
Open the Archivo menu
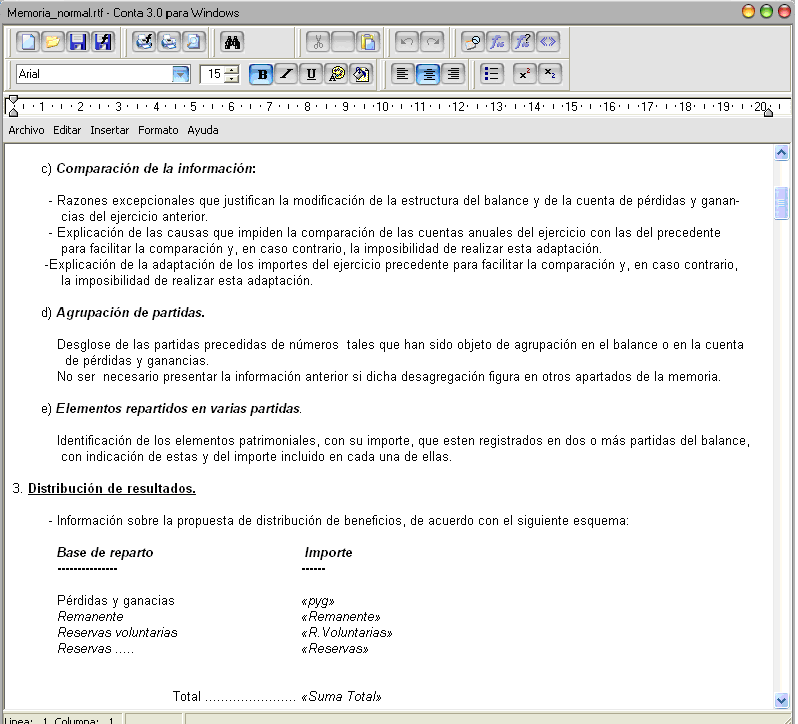point(26,130)
